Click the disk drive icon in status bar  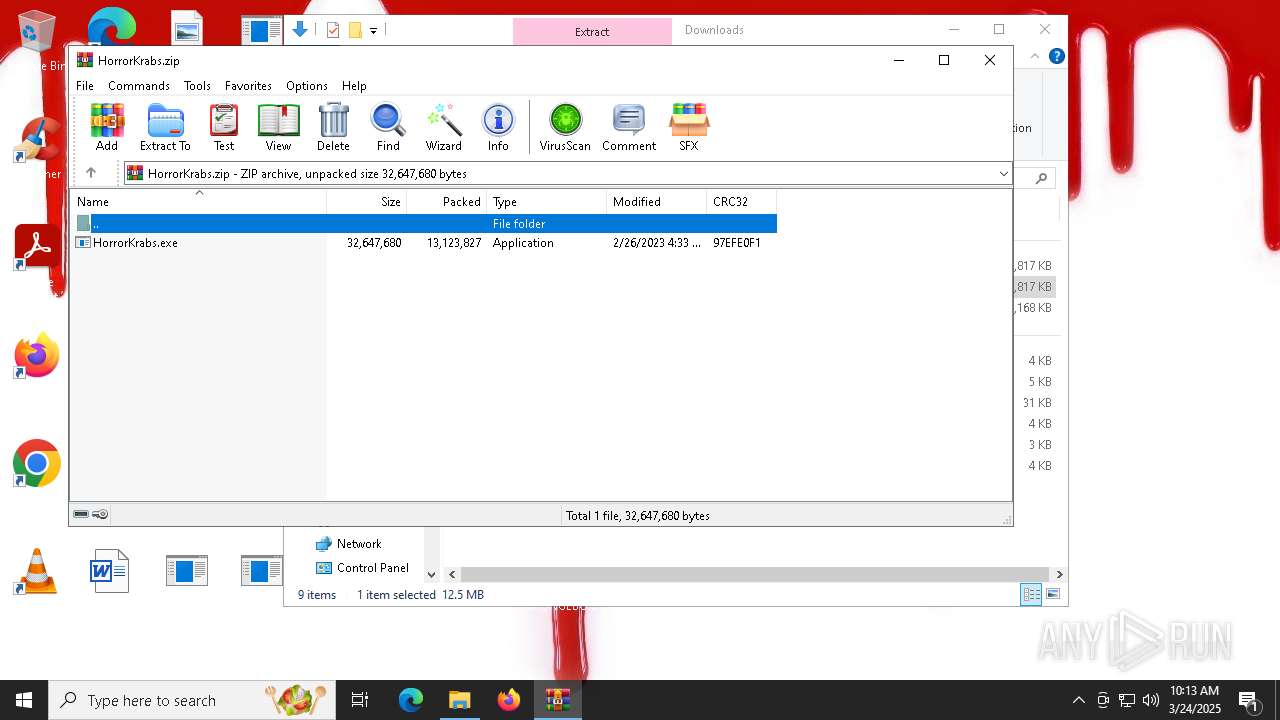click(82, 515)
